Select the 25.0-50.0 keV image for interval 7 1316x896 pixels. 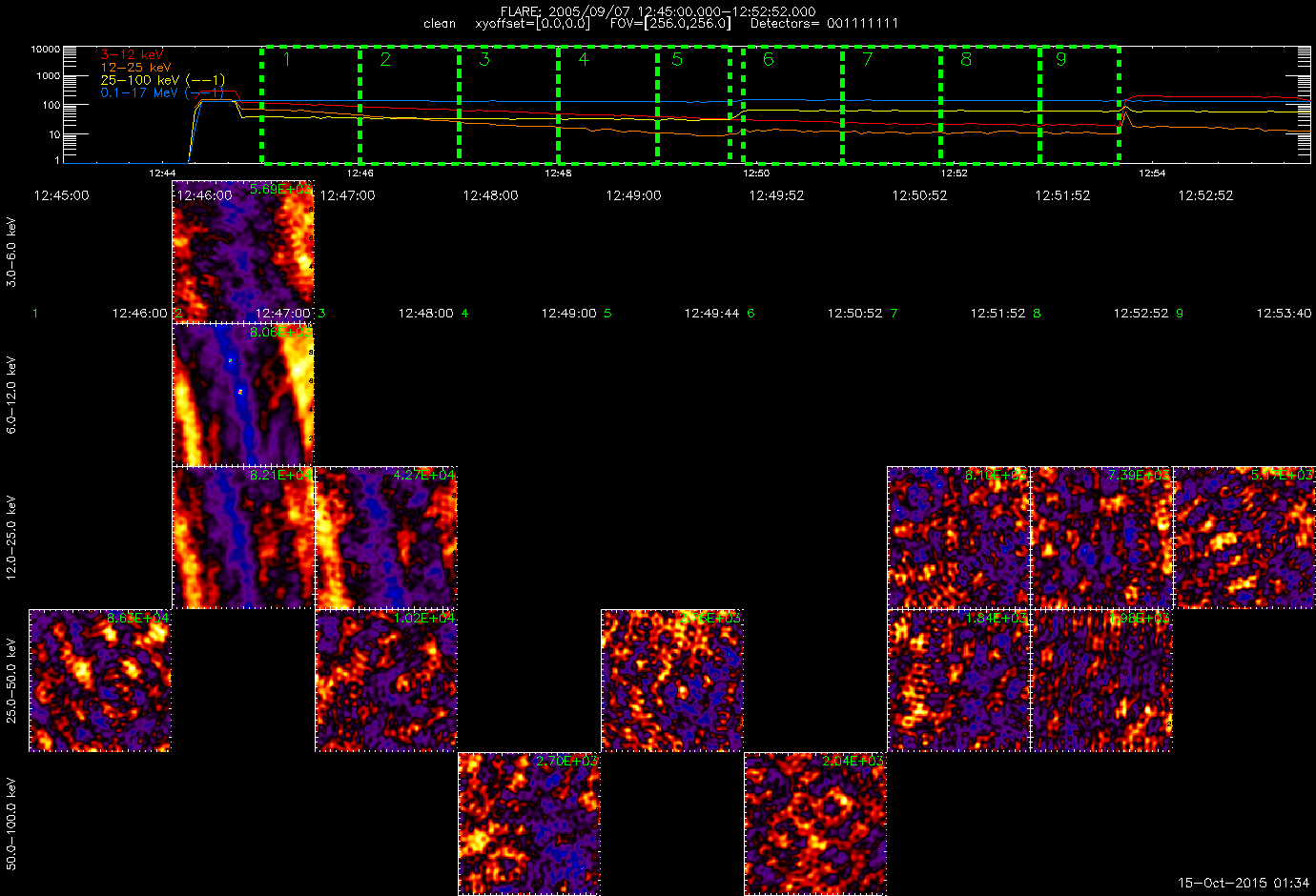[x=958, y=681]
